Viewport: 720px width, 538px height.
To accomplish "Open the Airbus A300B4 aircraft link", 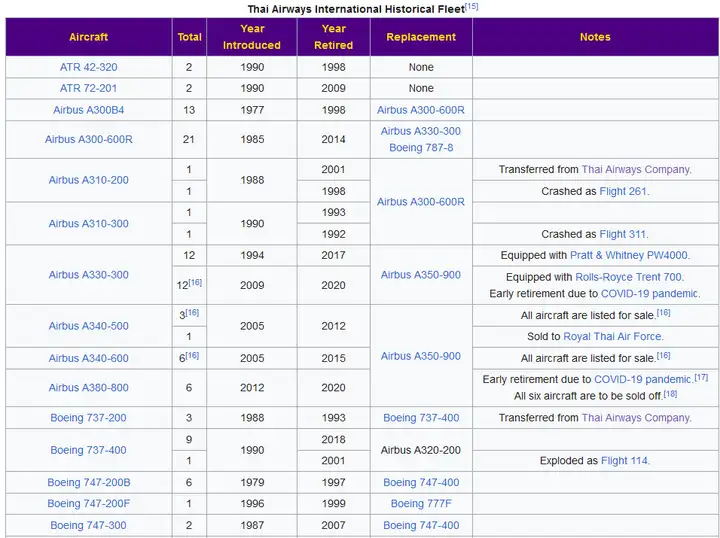I will click(x=89, y=110).
